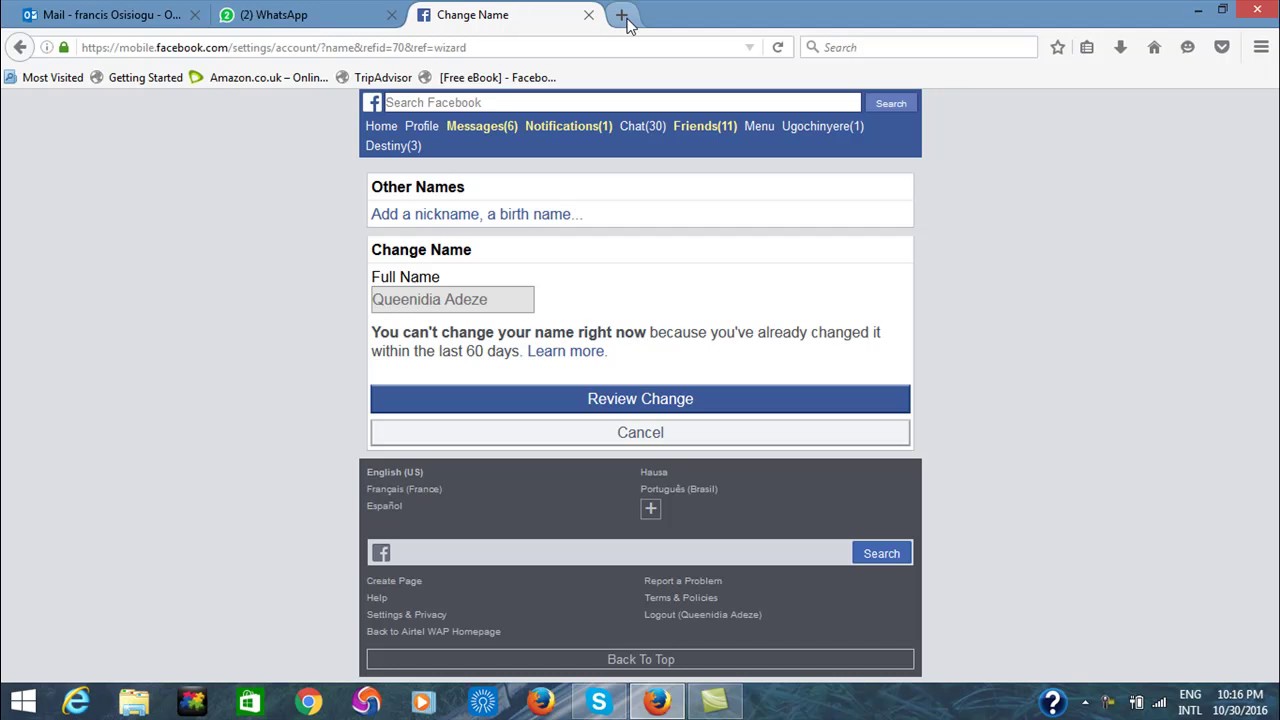Save page to Pocket icon
This screenshot has height=720, width=1280.
pos(1221,47)
